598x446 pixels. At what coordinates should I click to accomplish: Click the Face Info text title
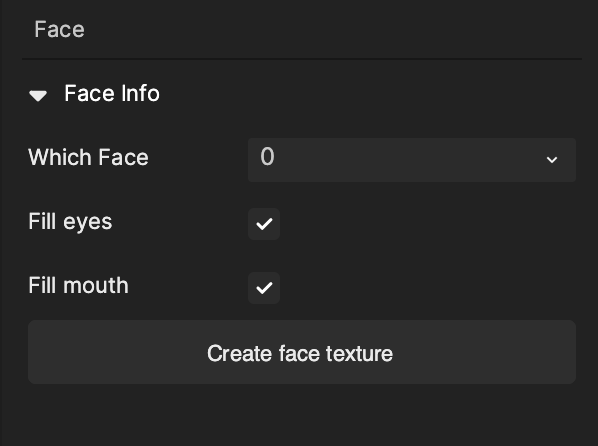click(x=112, y=93)
